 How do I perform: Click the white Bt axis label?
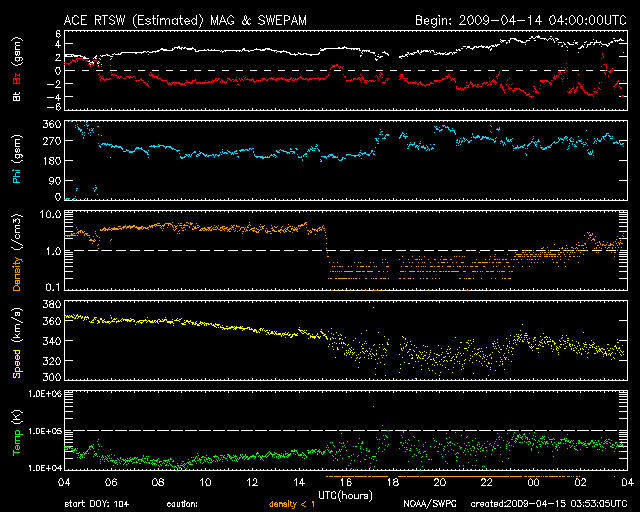pos(16,96)
